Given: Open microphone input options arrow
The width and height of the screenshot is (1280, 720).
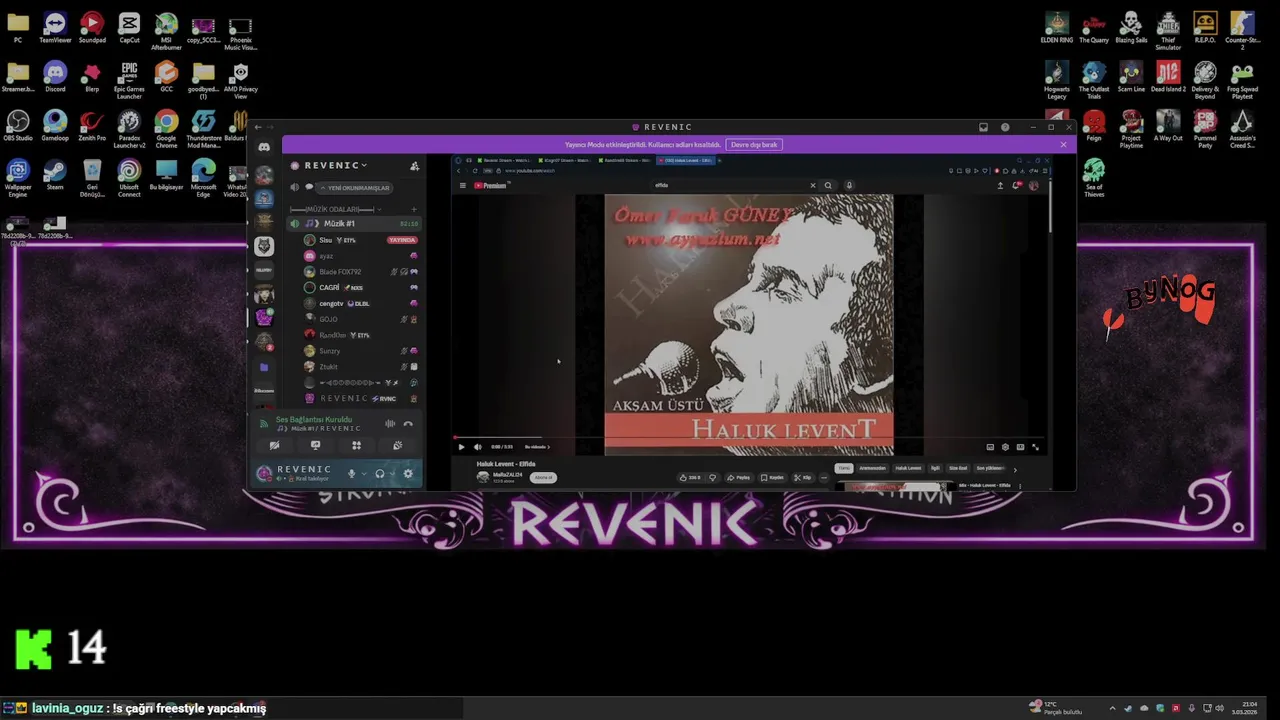Looking at the screenshot, I should click(x=363, y=473).
